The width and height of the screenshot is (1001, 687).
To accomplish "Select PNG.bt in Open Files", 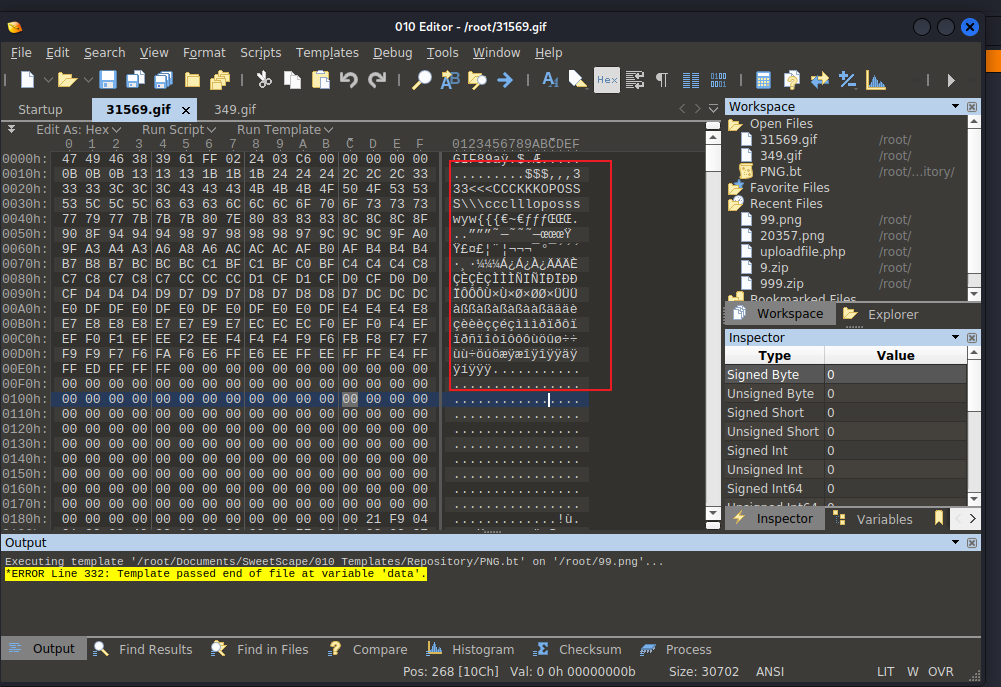I will pyautogui.click(x=780, y=171).
